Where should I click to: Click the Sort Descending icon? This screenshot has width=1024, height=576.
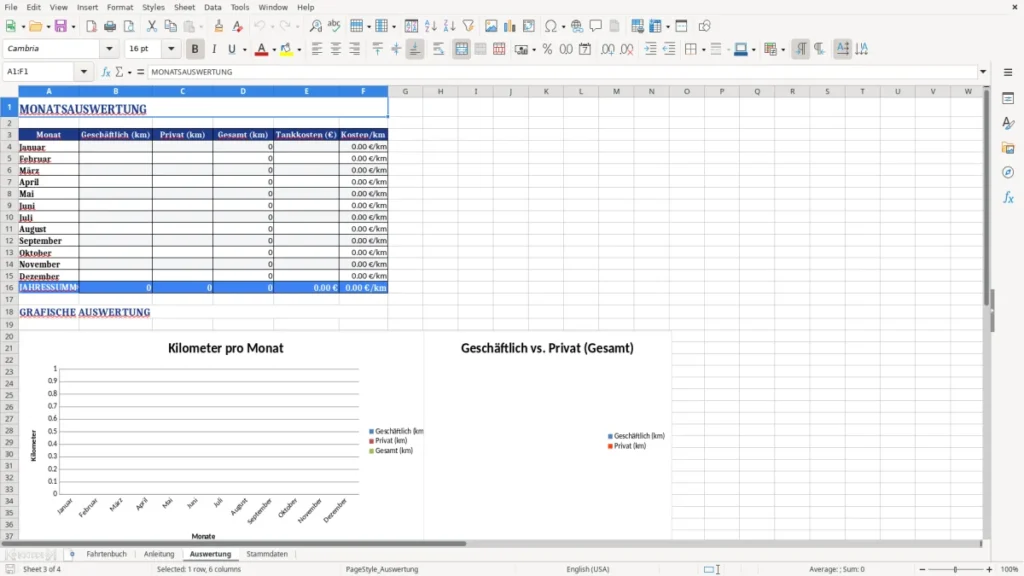449,26
